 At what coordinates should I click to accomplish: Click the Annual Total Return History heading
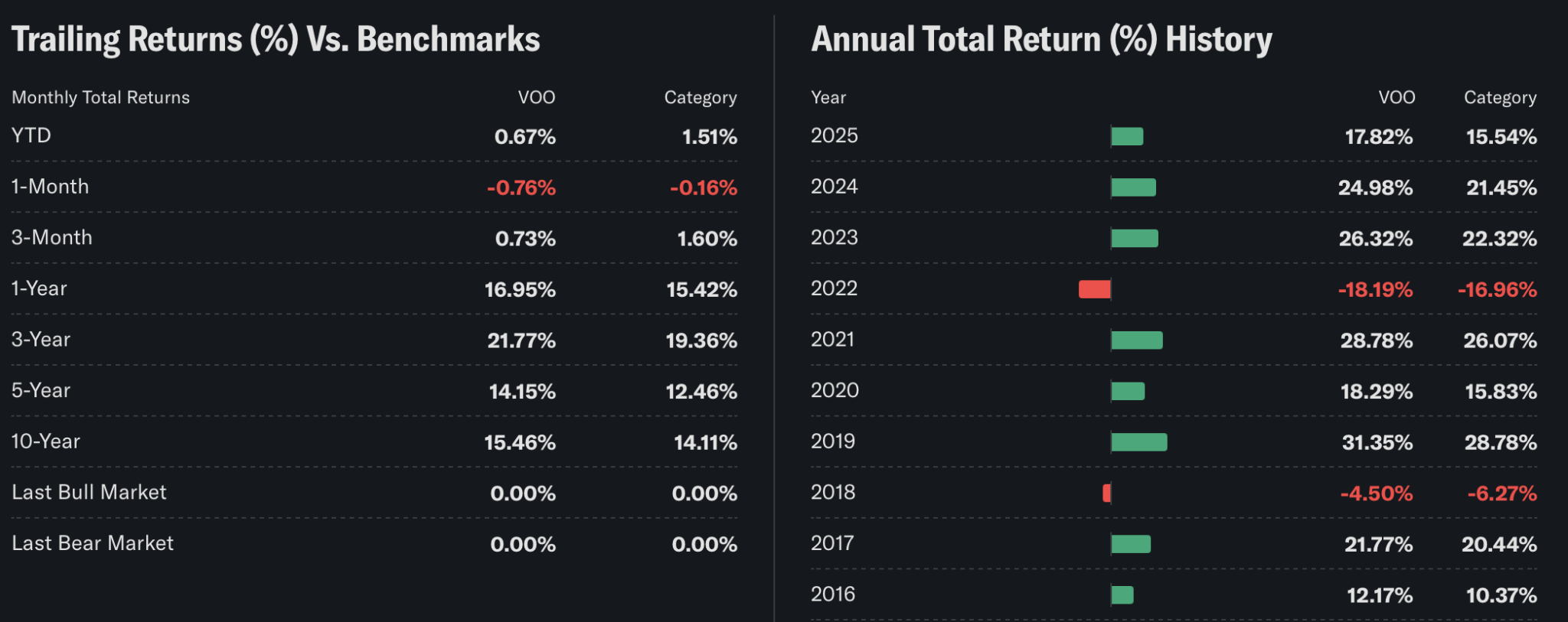1041,40
